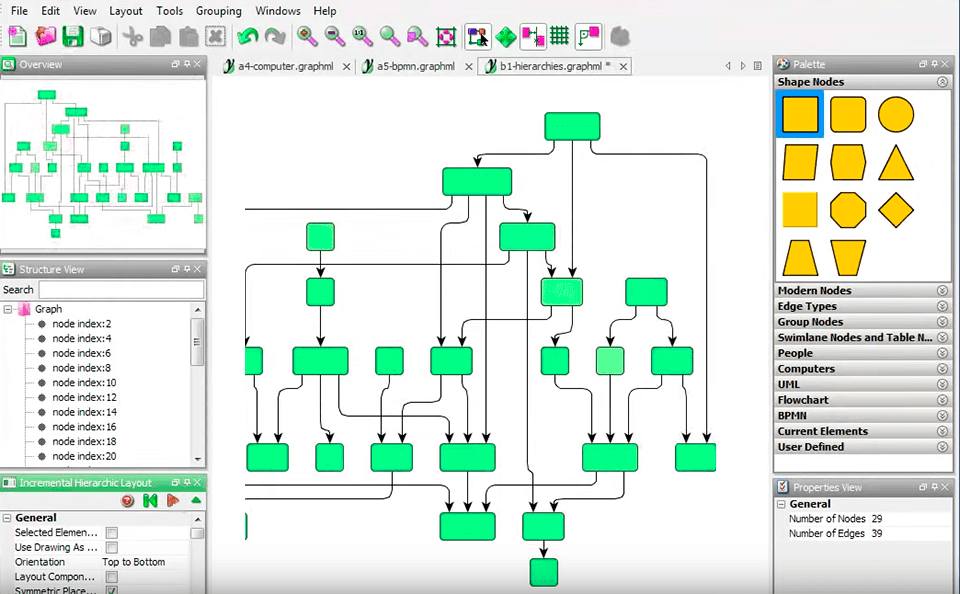Click the Save document toolbar icon
Screen dimensions: 960x594
tap(72, 37)
